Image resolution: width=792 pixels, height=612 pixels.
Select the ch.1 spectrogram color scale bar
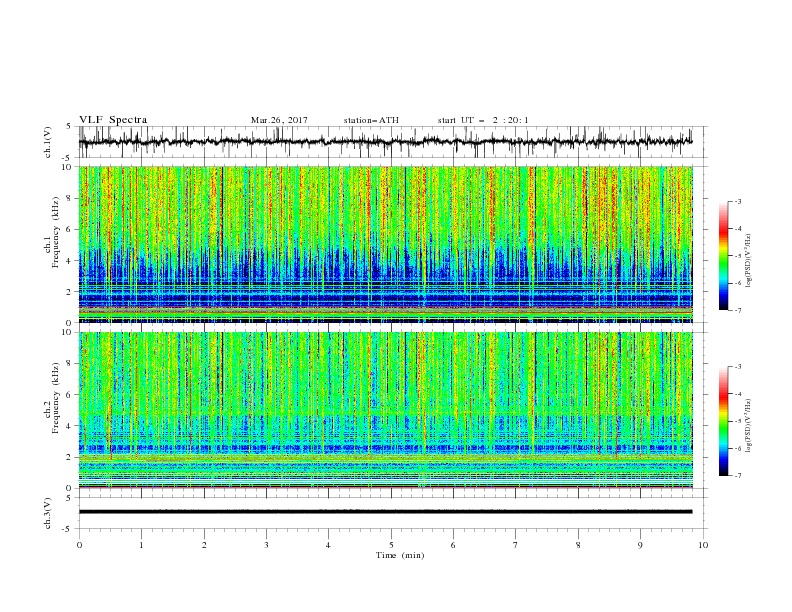coord(723,255)
